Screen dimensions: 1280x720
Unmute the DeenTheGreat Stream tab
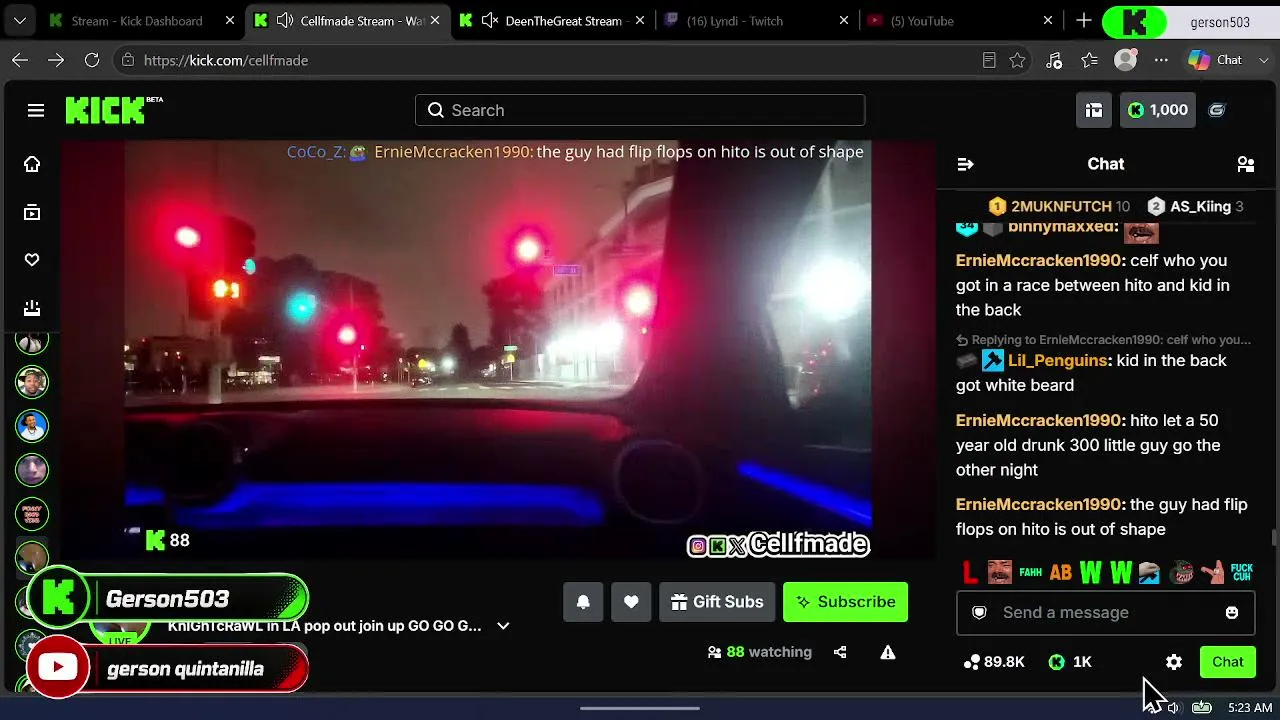tap(490, 21)
